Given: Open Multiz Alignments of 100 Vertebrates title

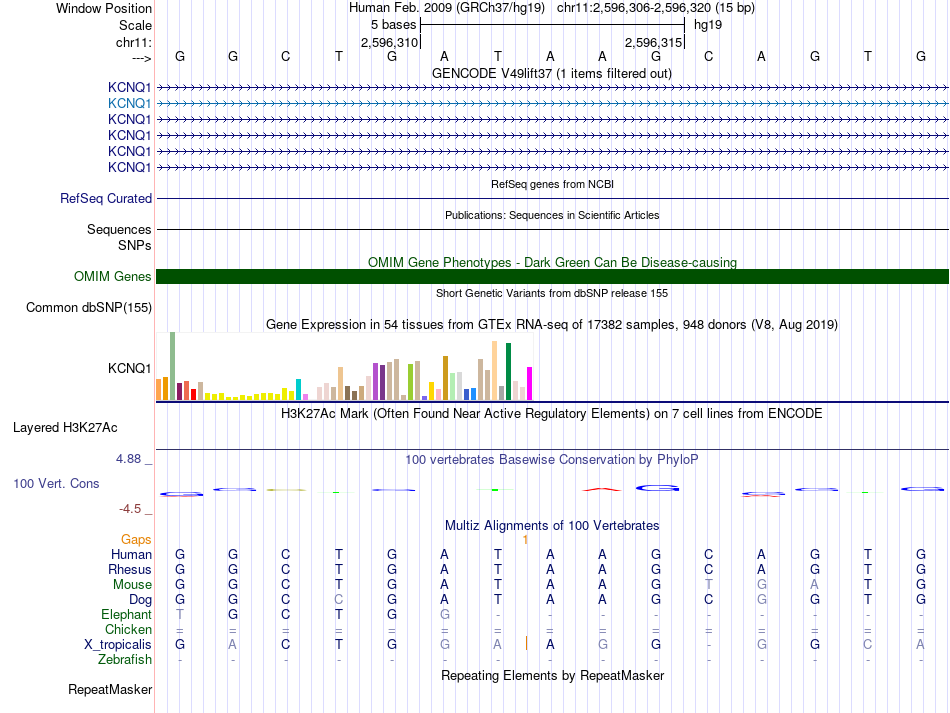Looking at the screenshot, I should (551, 525).
